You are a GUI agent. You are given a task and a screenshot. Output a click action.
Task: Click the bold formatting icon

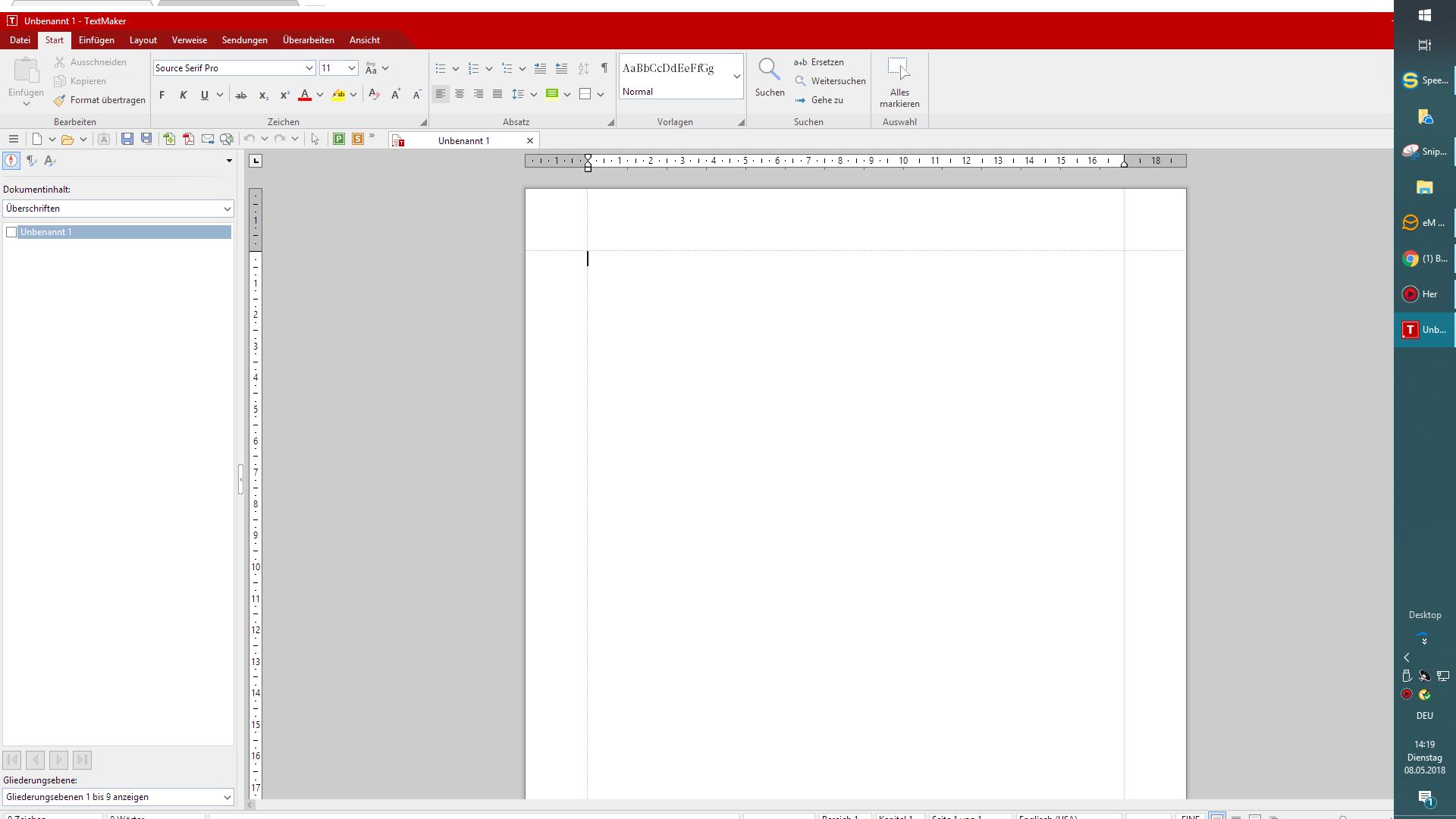[x=162, y=94]
